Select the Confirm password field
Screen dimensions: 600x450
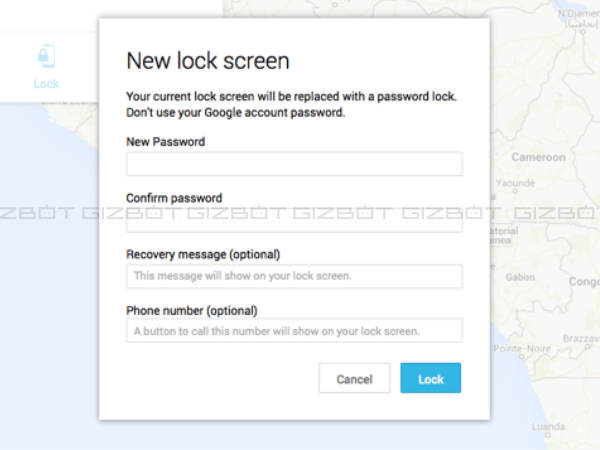pos(294,222)
